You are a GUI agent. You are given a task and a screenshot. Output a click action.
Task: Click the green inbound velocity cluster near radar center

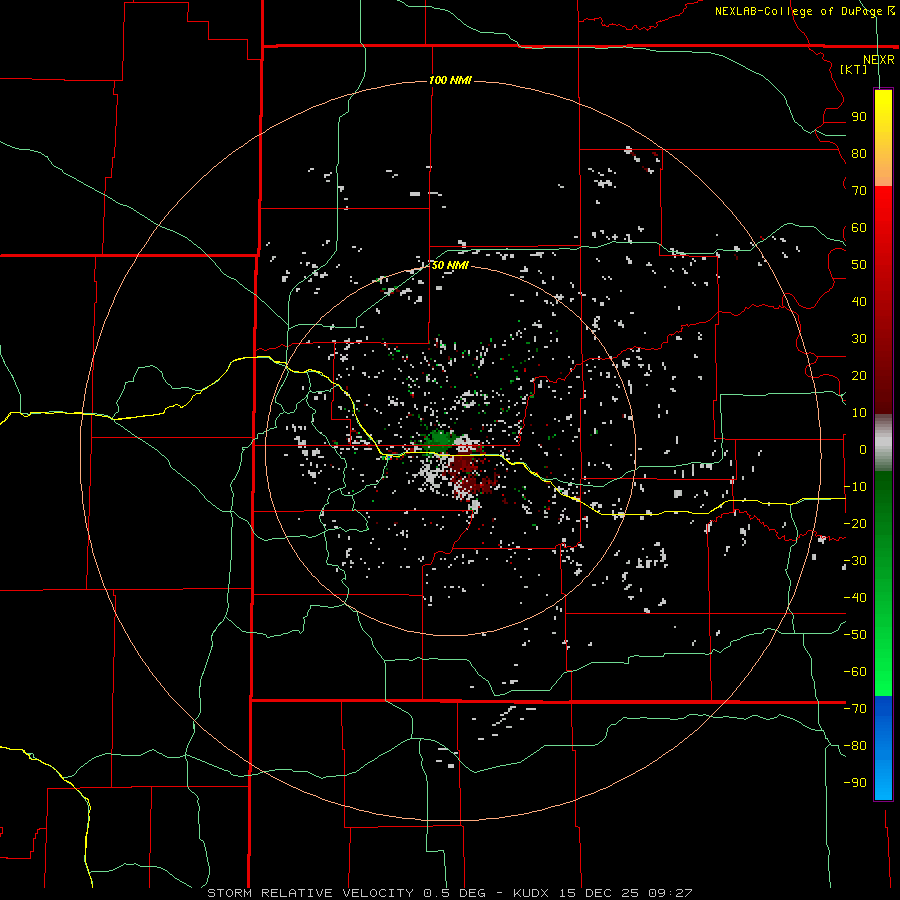439,439
